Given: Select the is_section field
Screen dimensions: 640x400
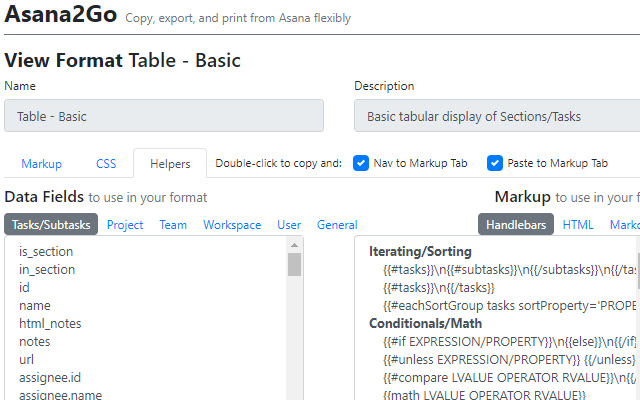Looking at the screenshot, I should click(46, 251).
